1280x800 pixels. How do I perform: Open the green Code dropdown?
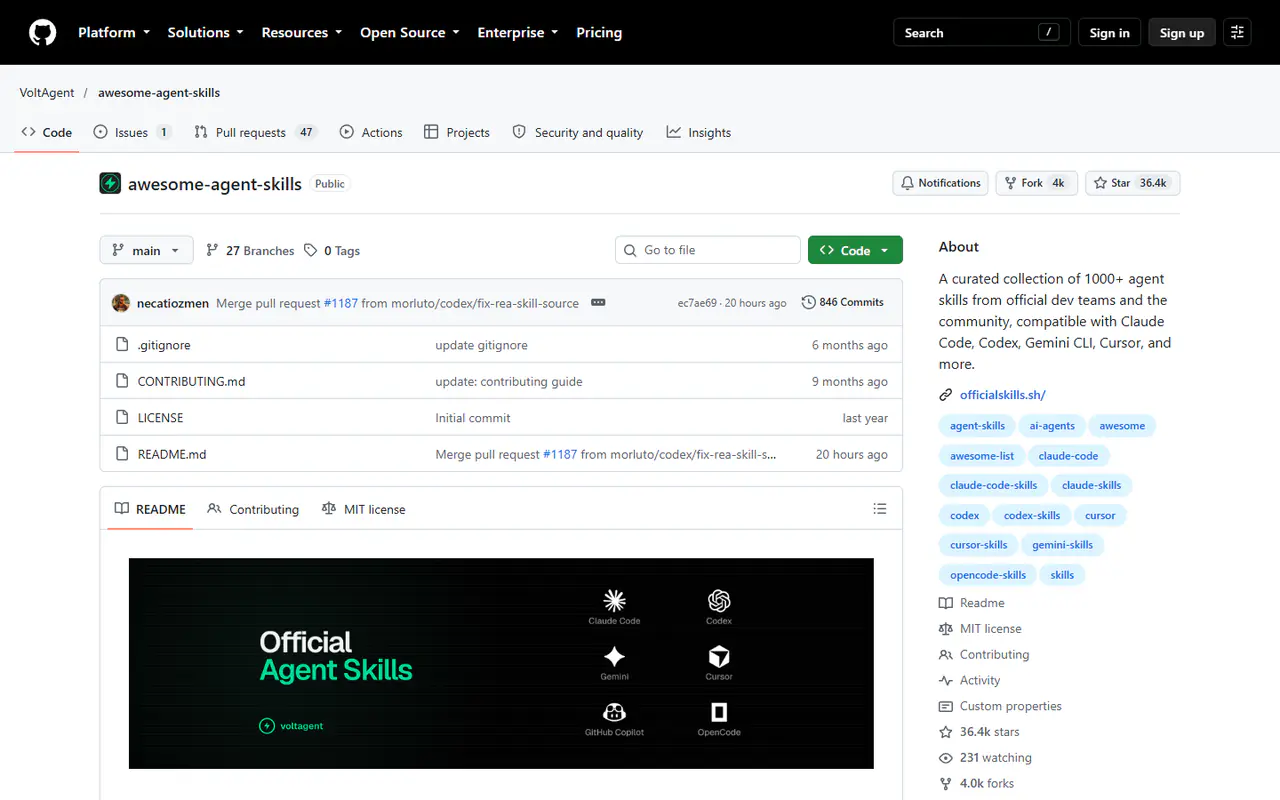coord(855,250)
